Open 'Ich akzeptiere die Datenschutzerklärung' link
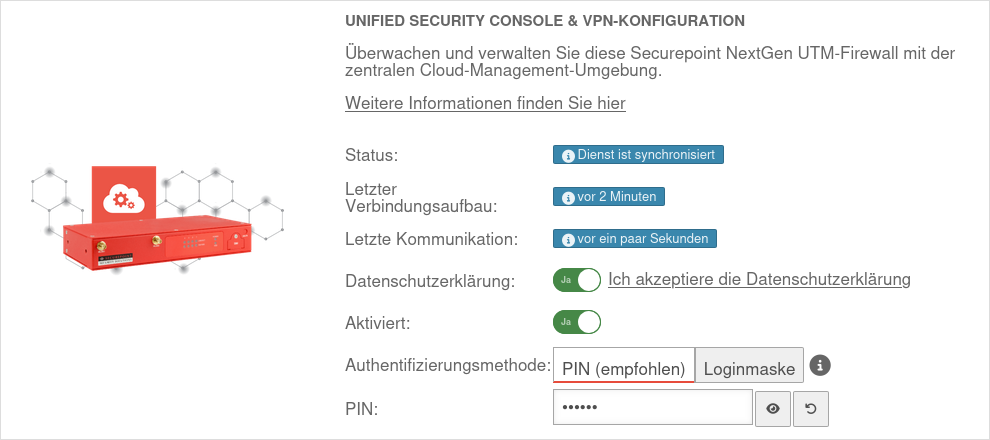 759,279
